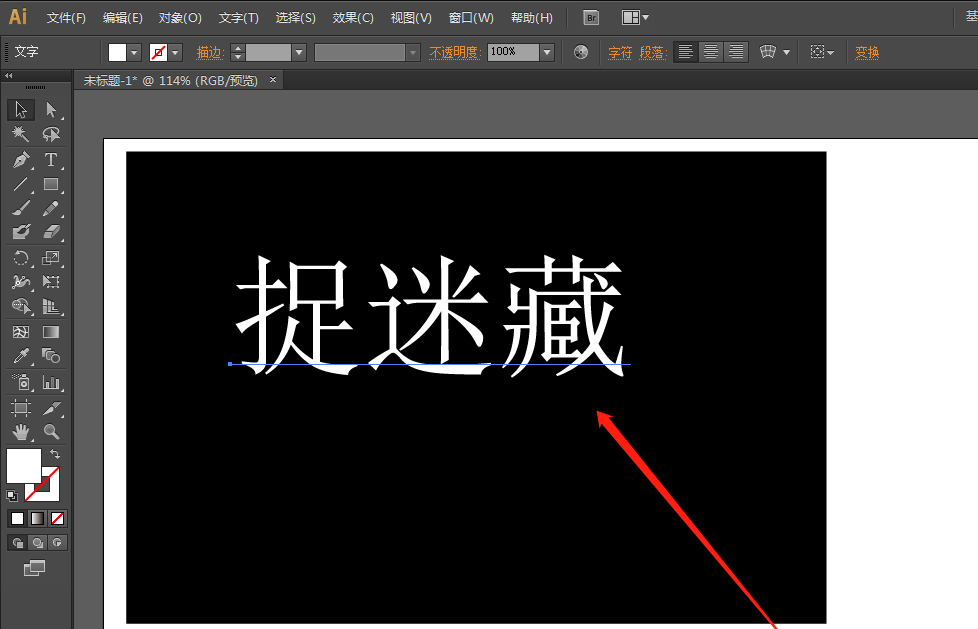This screenshot has width=978, height=629.
Task: Set paragraph alignment to left
Action: coord(685,52)
